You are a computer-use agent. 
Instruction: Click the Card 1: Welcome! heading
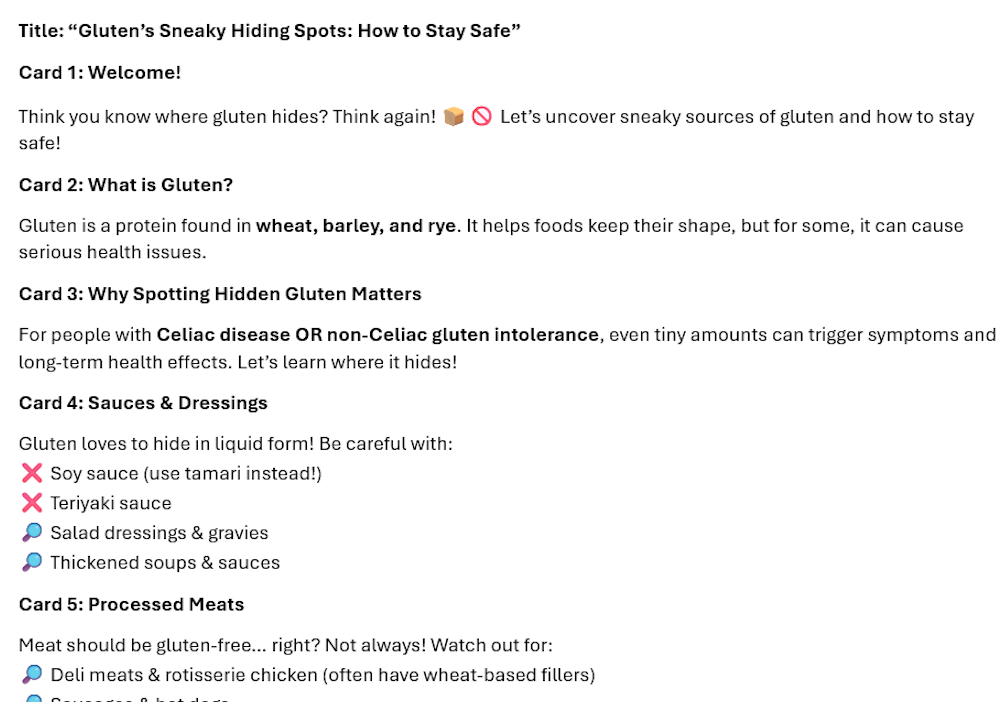[100, 72]
